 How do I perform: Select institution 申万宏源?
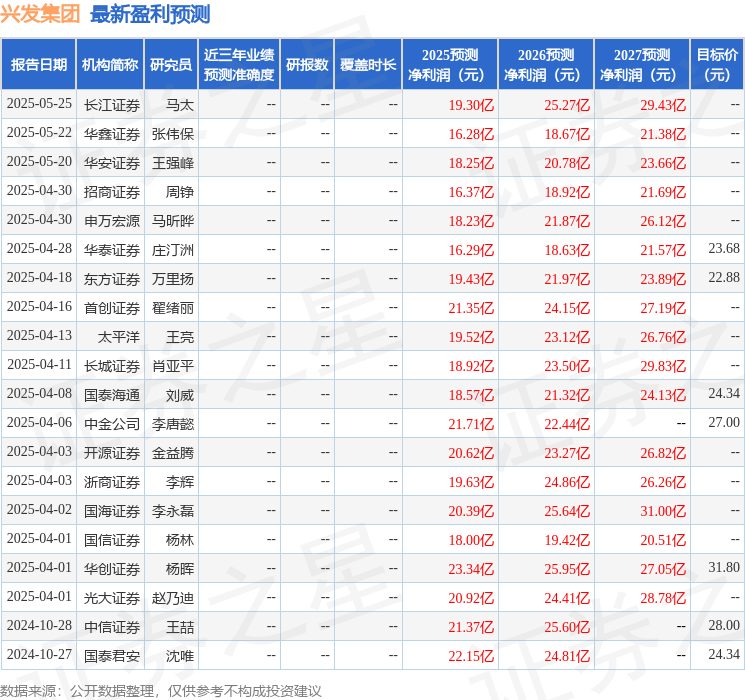click(x=112, y=221)
